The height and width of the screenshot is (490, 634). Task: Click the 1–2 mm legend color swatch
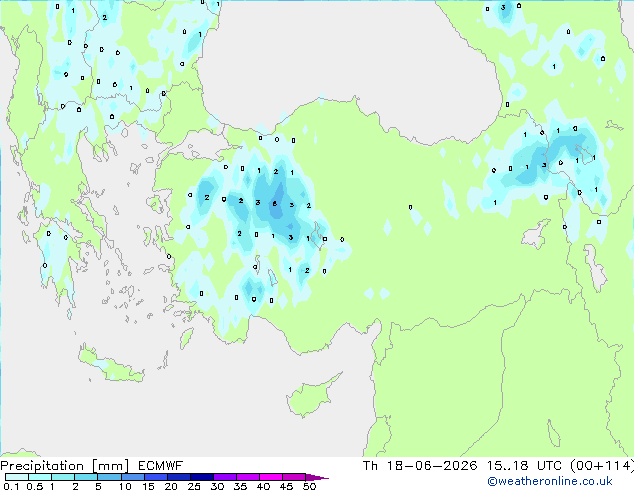pos(63,477)
